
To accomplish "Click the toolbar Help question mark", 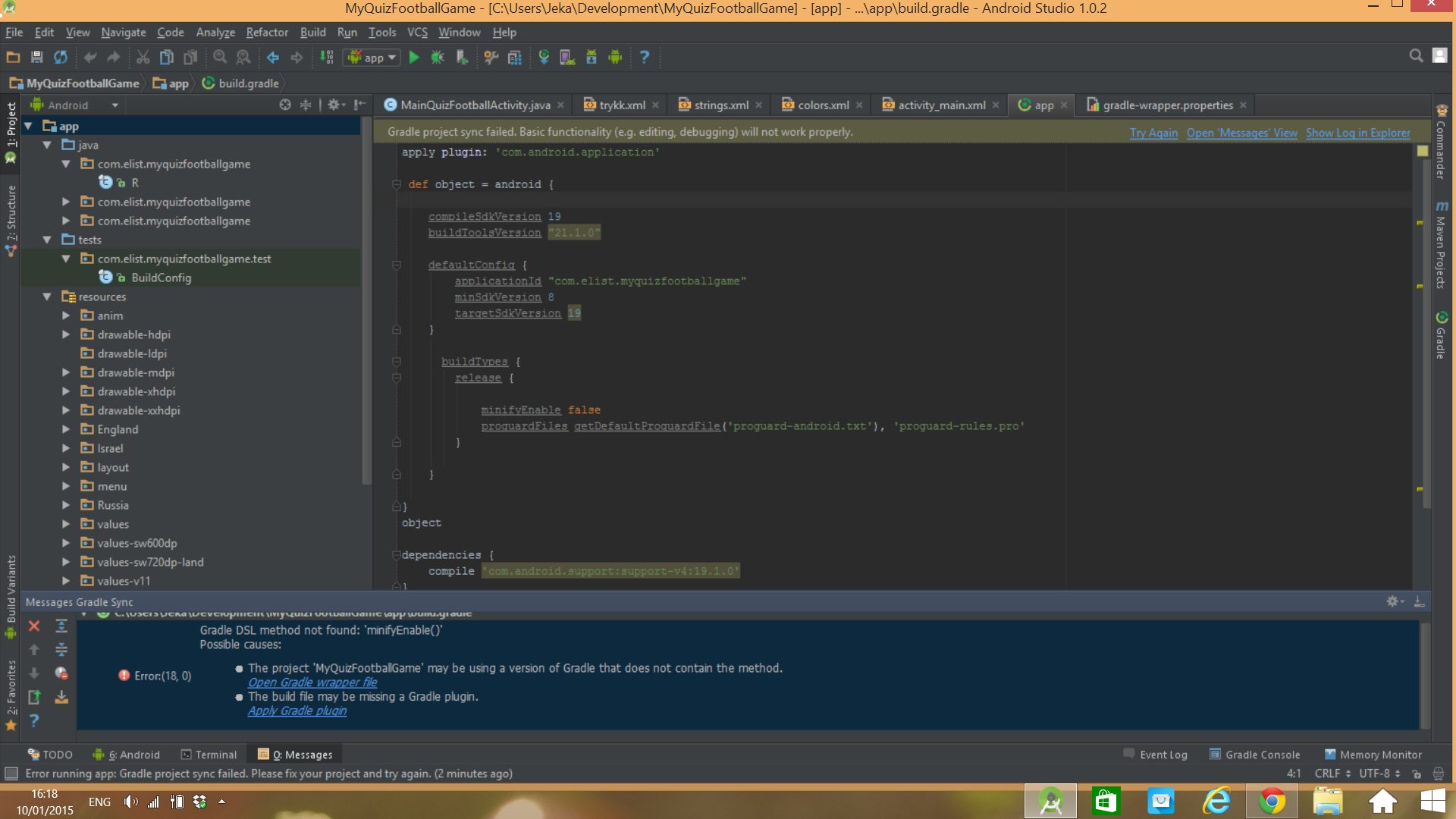I will click(x=645, y=58).
